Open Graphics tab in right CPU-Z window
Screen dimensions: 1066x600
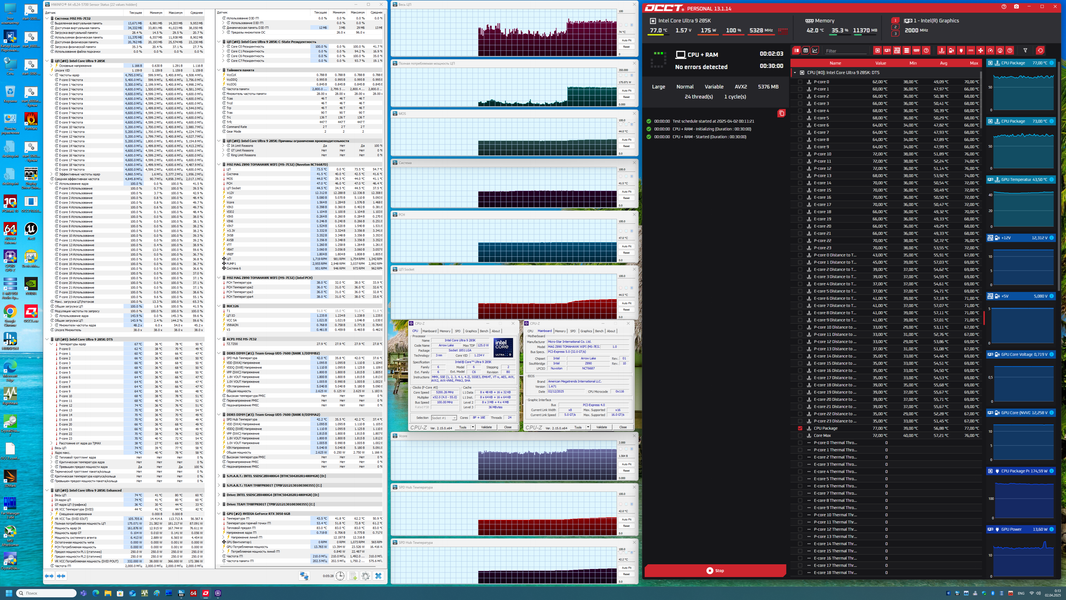[x=586, y=331]
